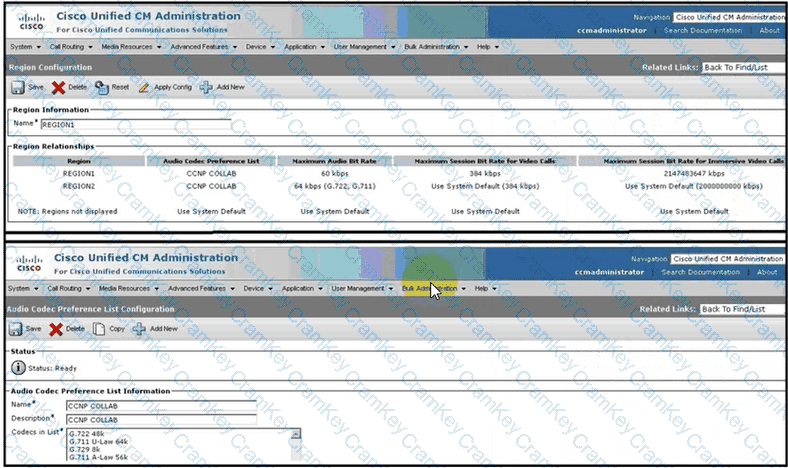Image resolution: width=788 pixels, height=468 pixels.
Task: Open Call Routing menu on Region Configuration page
Action: coord(68,46)
